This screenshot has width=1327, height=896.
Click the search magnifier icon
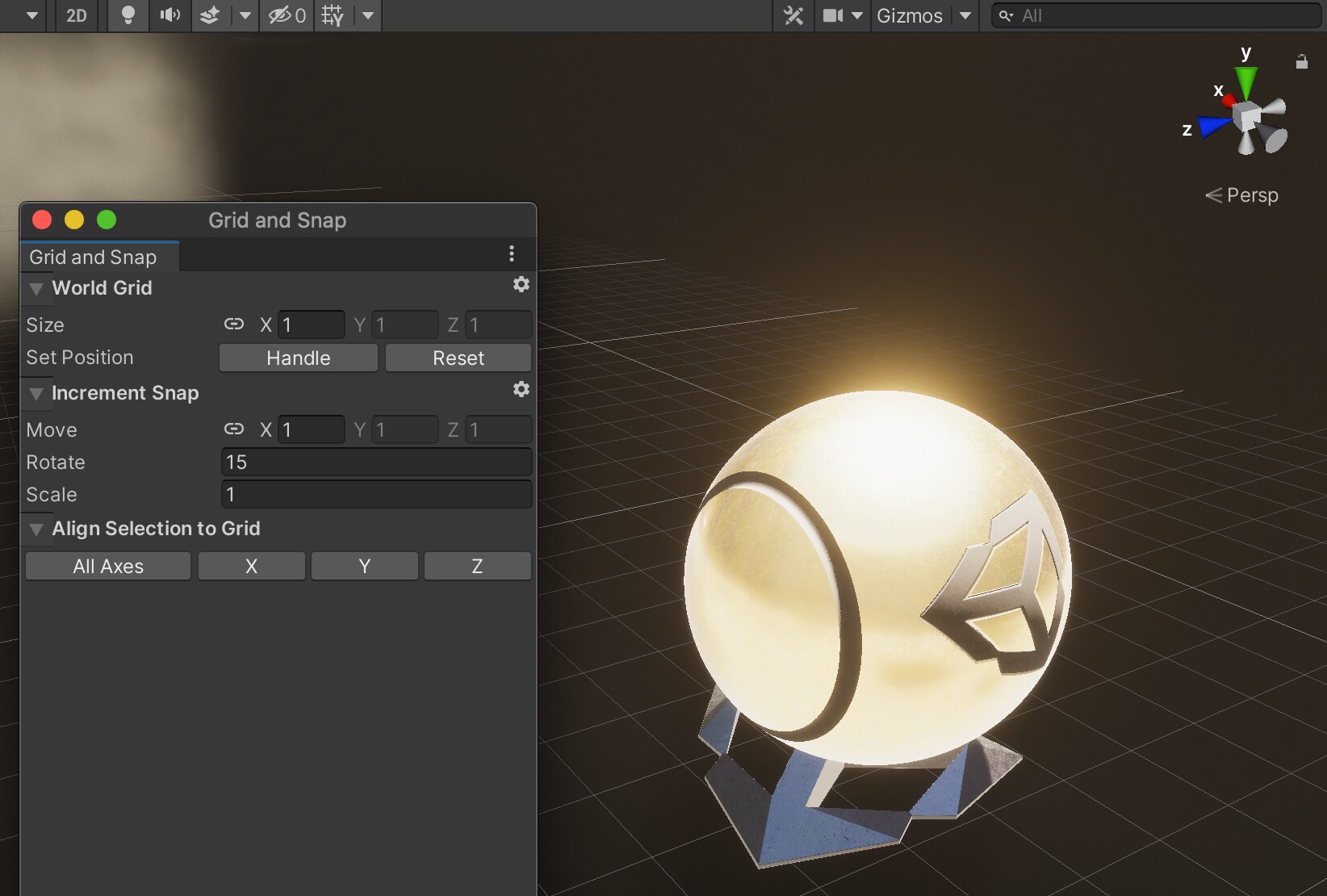pos(1006,15)
